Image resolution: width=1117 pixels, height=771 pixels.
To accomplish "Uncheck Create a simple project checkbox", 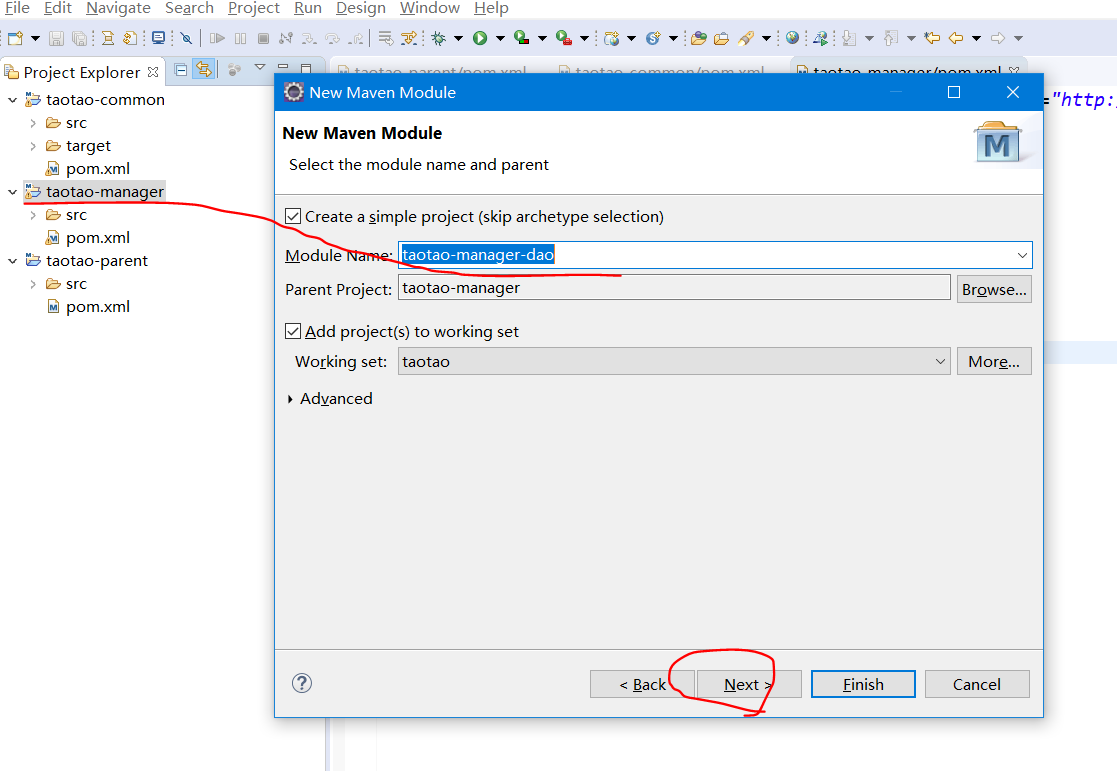I will coord(293,216).
